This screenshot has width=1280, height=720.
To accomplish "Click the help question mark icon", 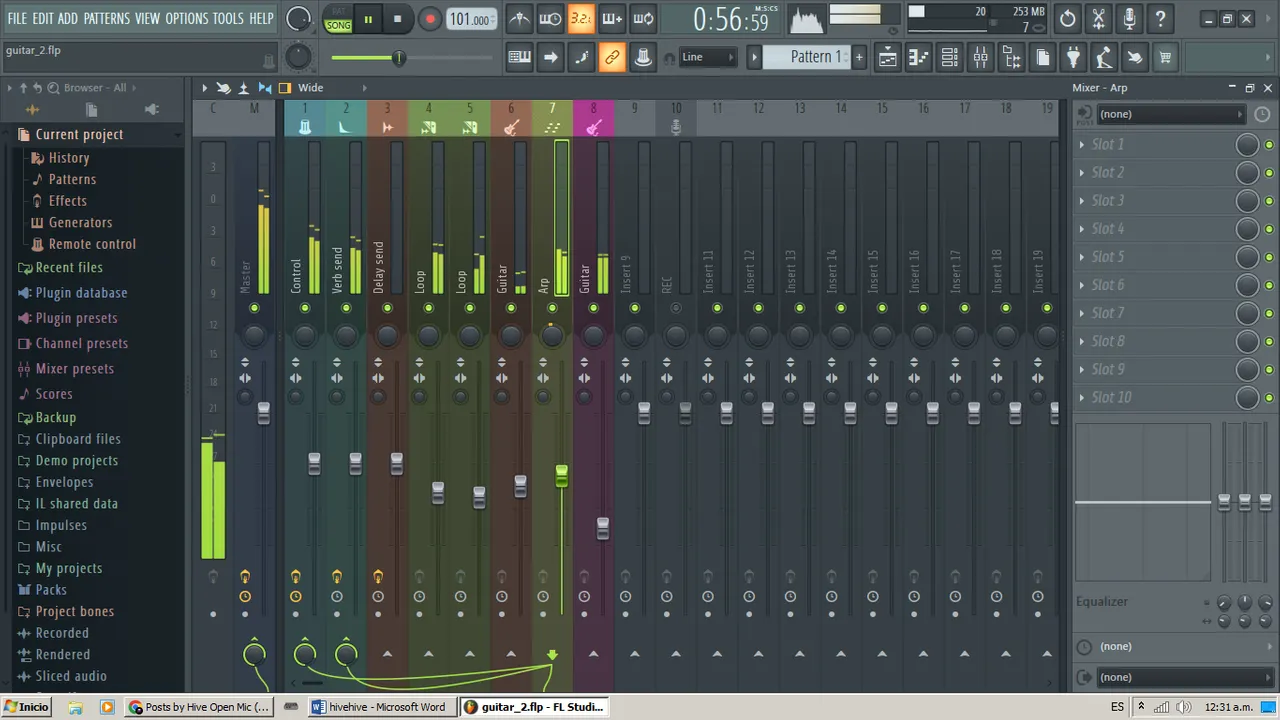I will 1160,19.
